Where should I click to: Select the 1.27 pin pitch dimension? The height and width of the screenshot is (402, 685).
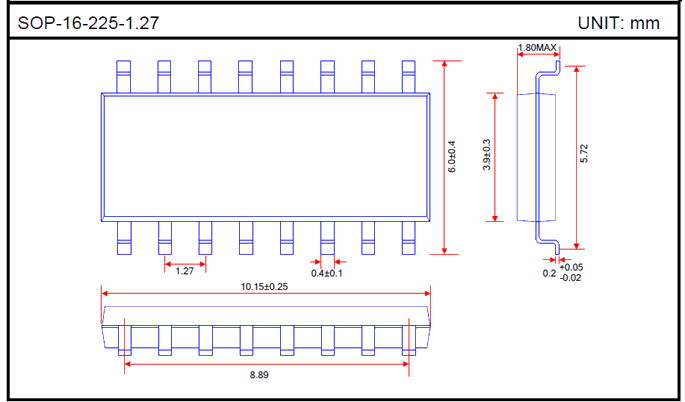[185, 271]
